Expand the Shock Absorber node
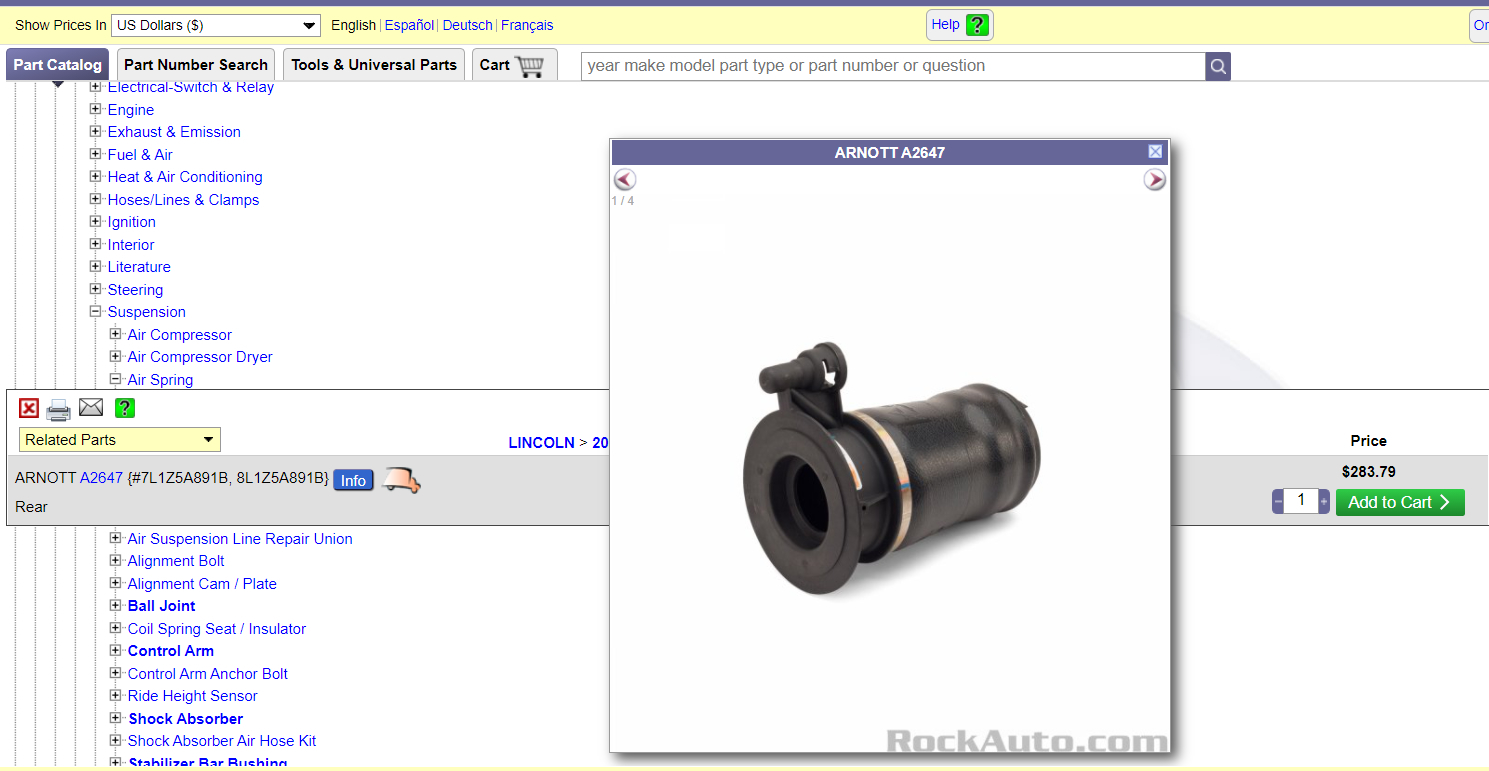This screenshot has height=771, width=1489. (x=116, y=718)
